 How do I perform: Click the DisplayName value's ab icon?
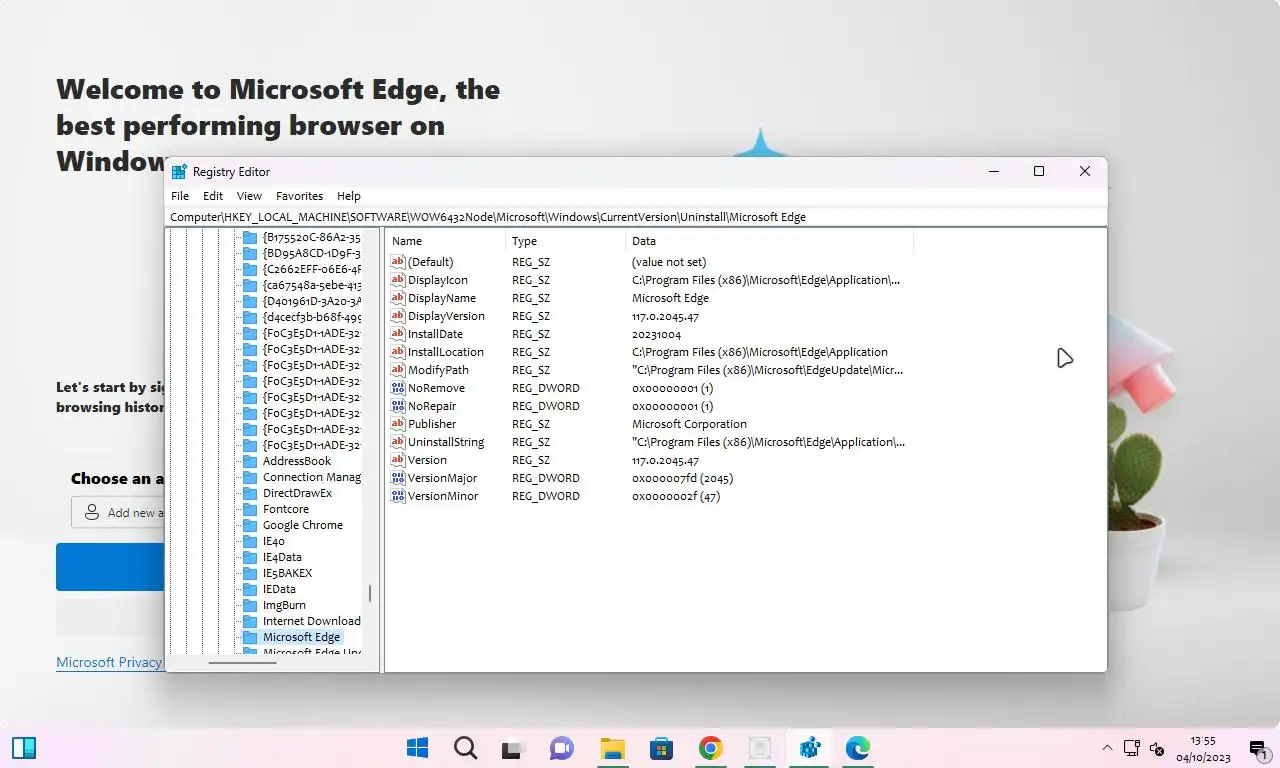398,298
